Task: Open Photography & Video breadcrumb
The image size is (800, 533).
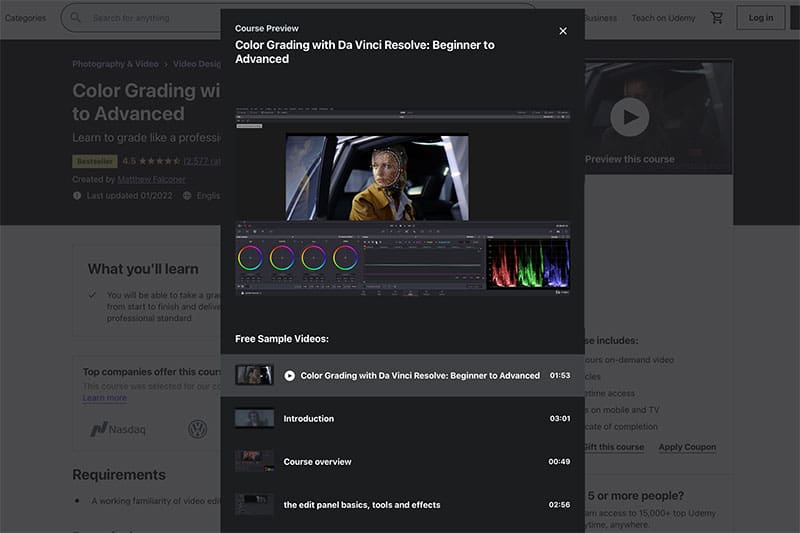Action: pos(115,64)
